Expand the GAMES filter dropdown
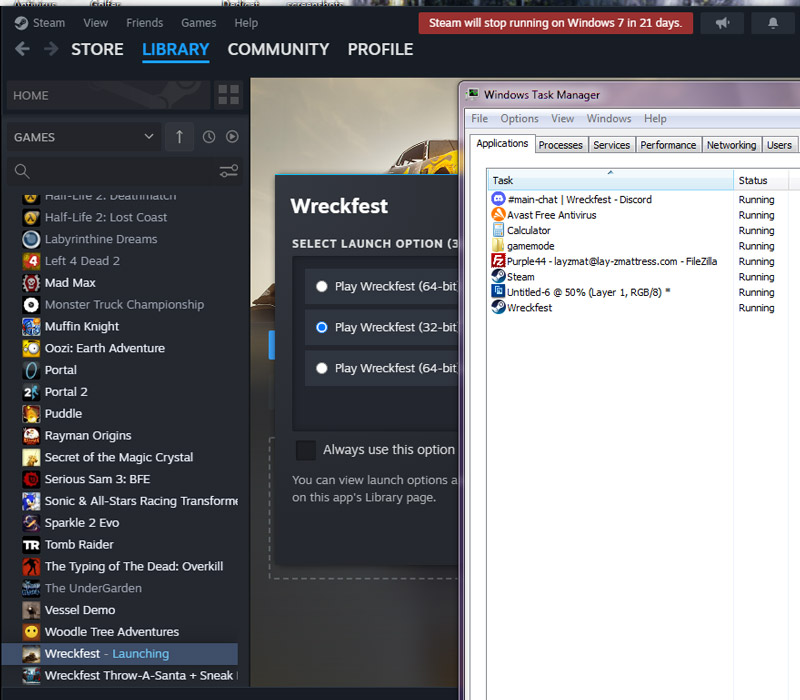The width and height of the screenshot is (800, 700). (x=84, y=137)
